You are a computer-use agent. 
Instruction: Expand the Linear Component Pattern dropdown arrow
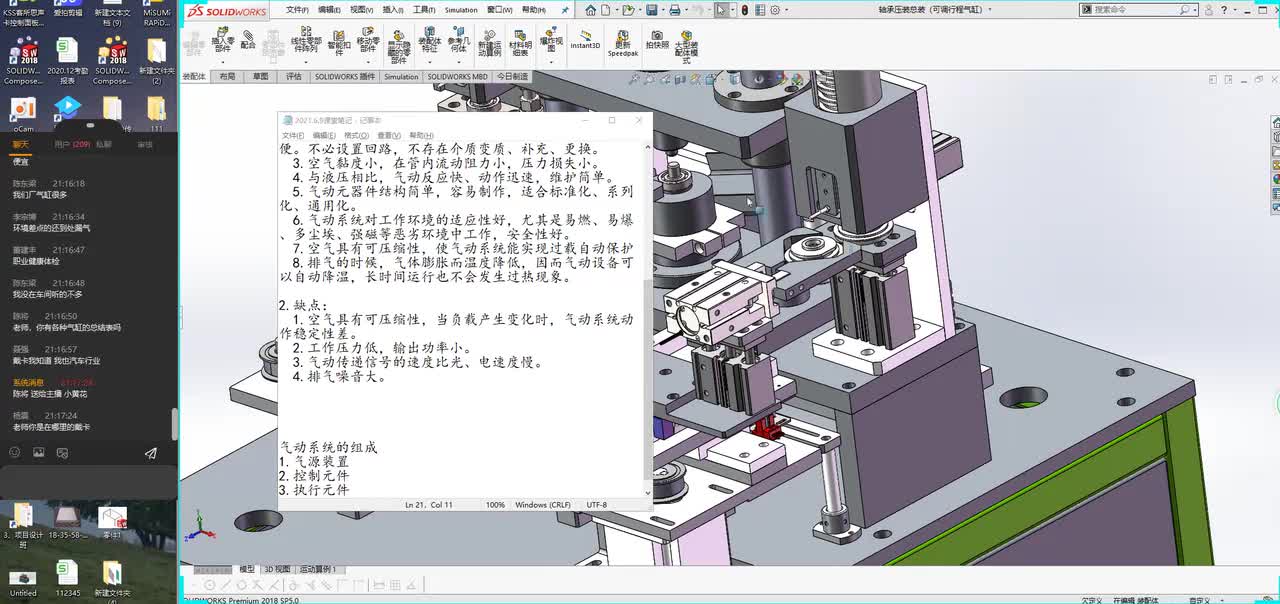pyautogui.click(x=305, y=62)
